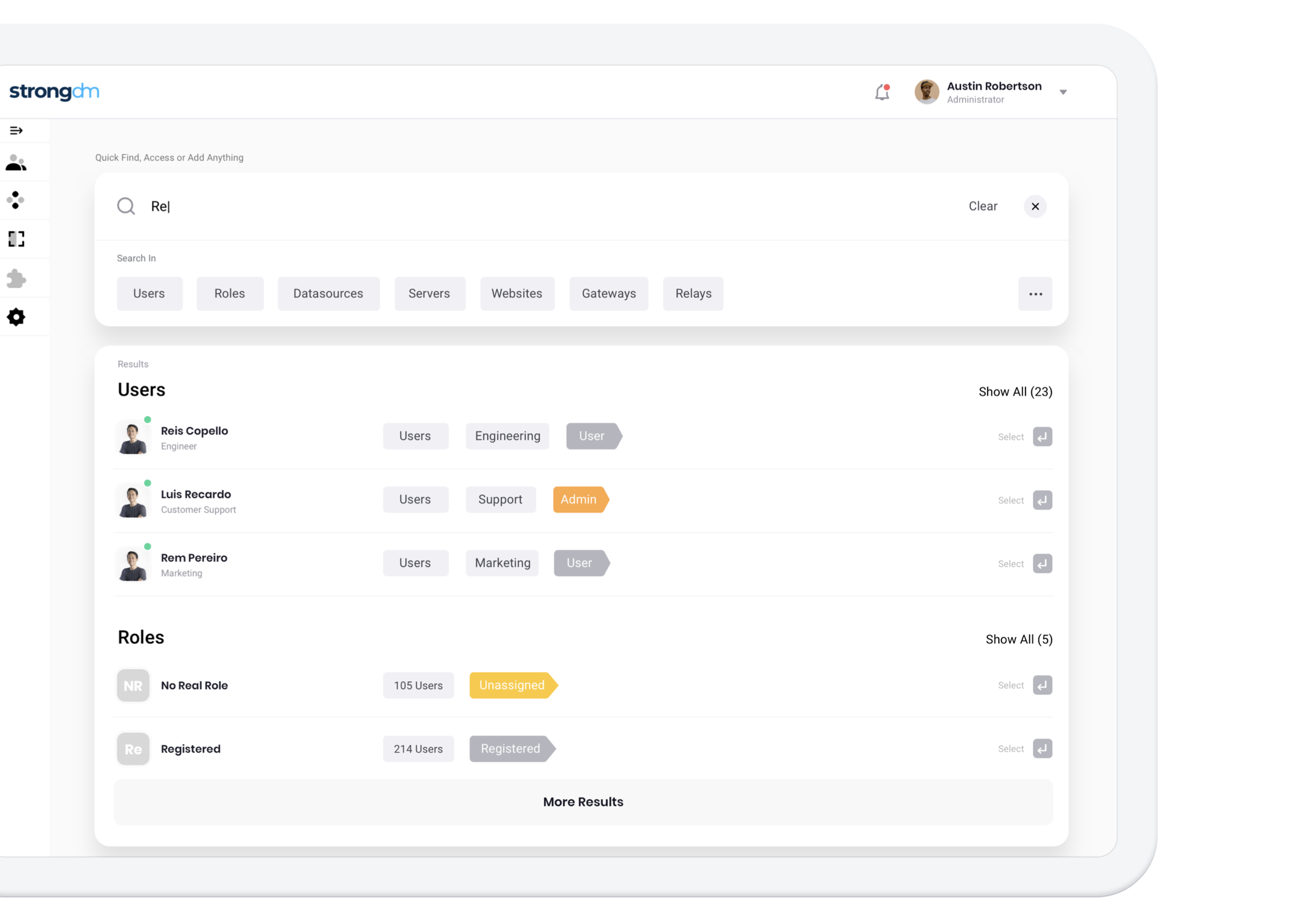Load More Results

click(x=584, y=803)
